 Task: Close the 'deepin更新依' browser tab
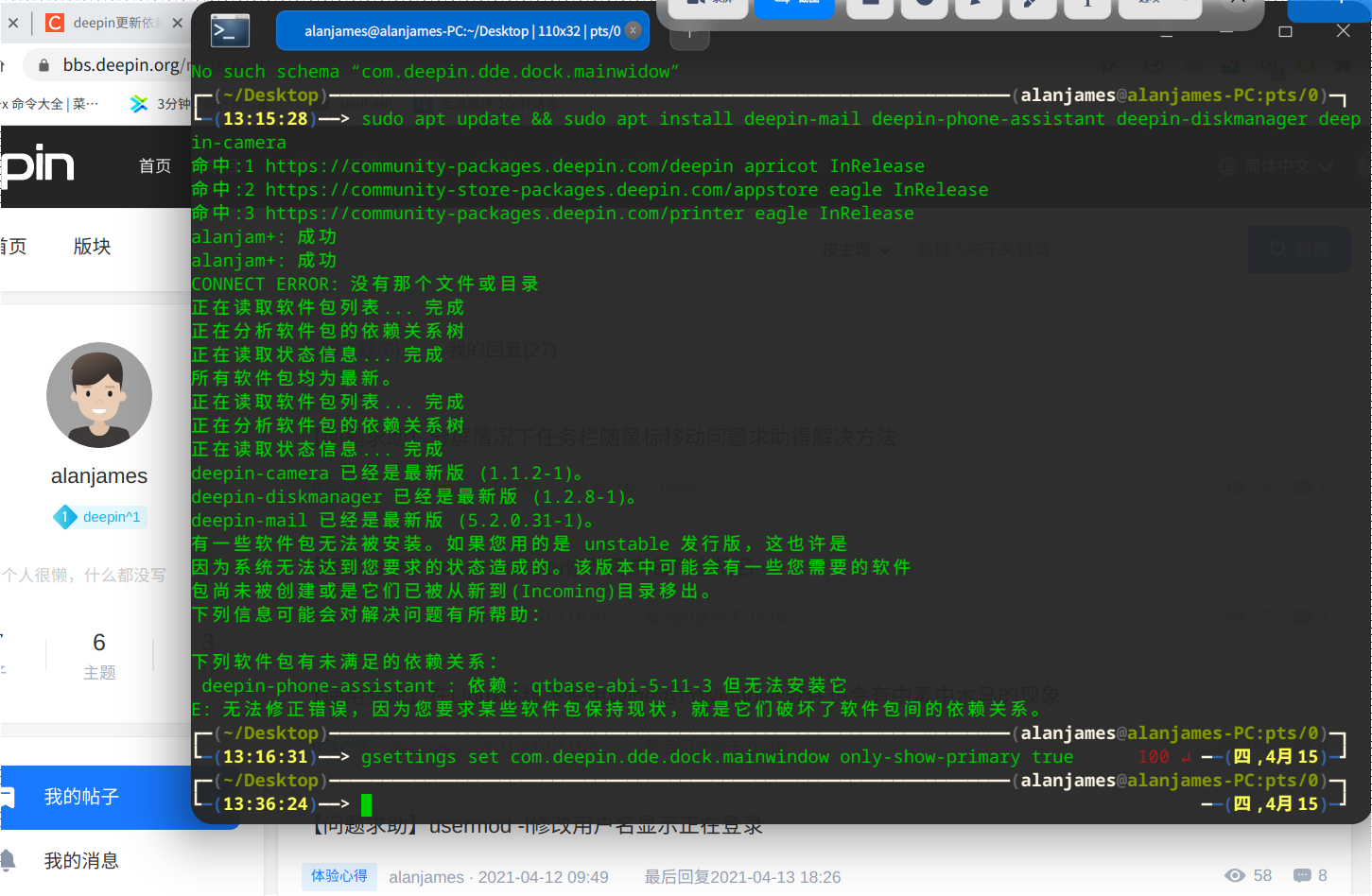pos(178,23)
